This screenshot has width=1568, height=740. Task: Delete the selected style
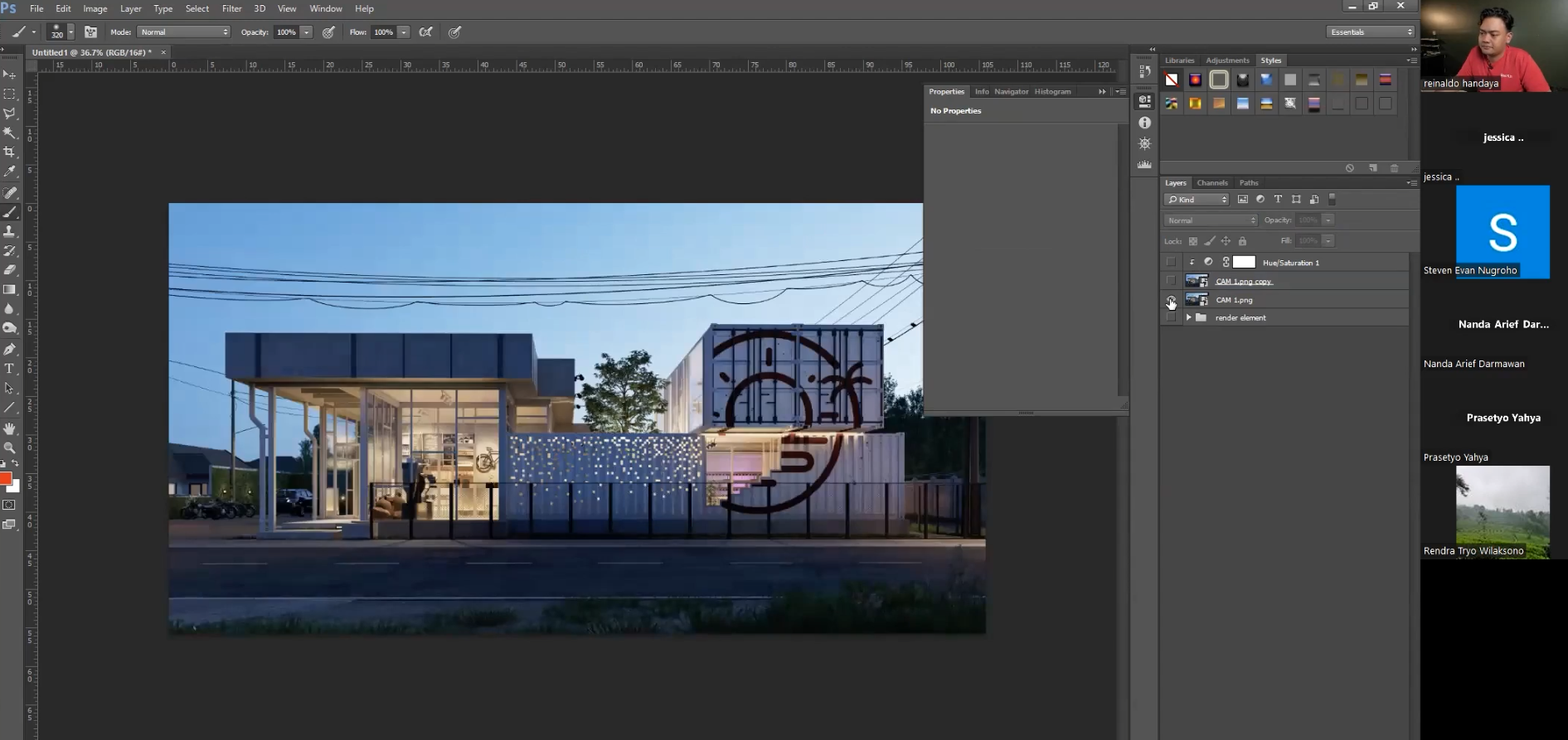pos(1394,168)
